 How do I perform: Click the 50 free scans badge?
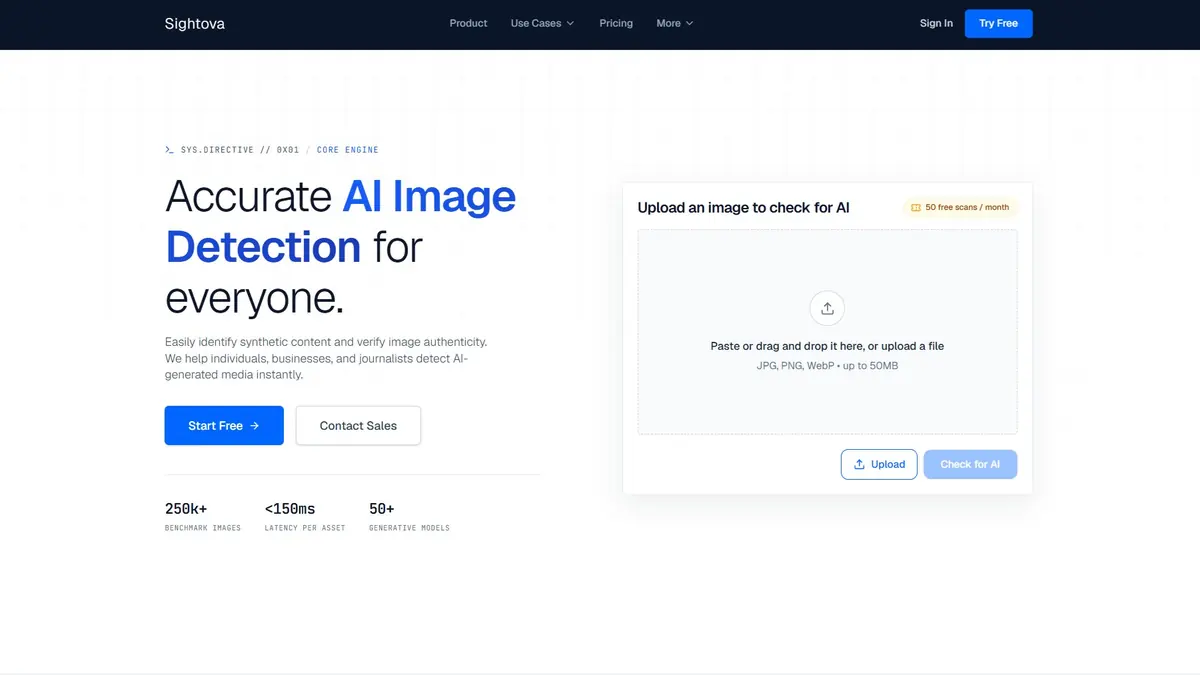pos(959,208)
